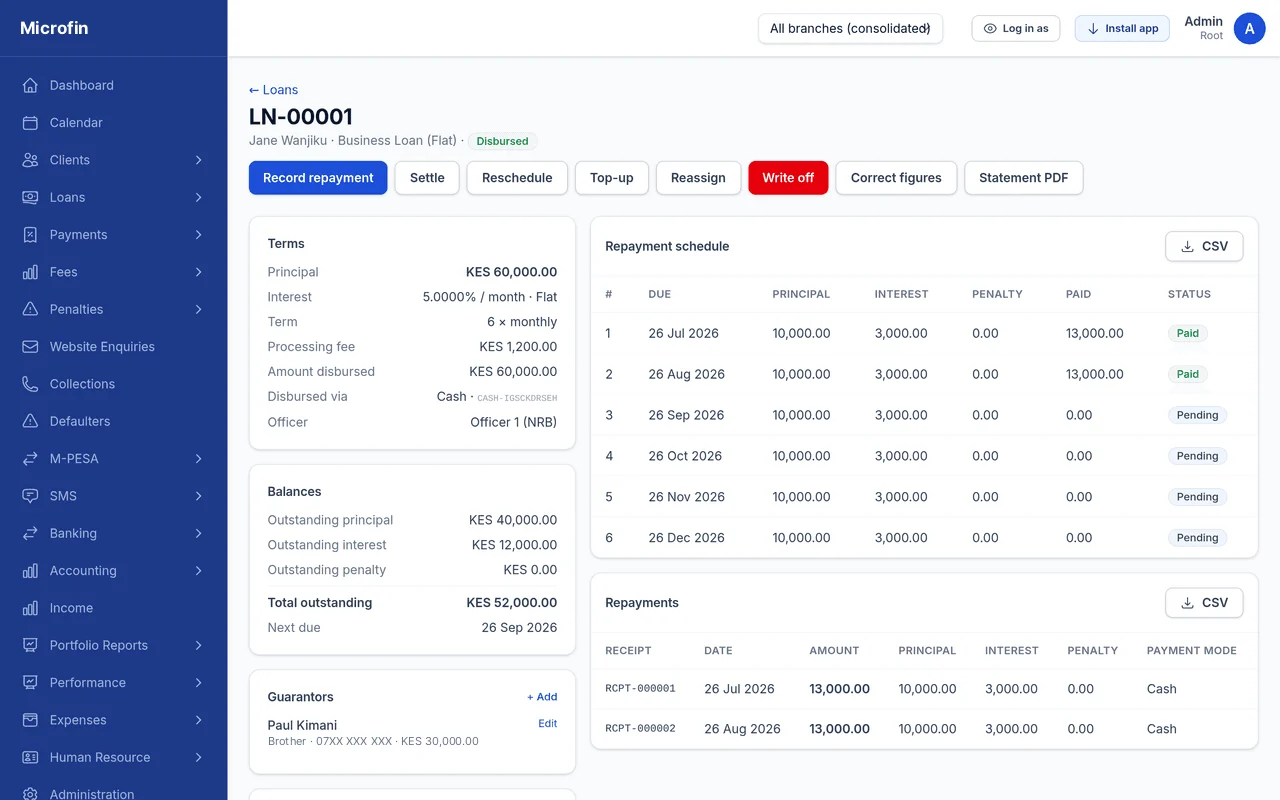Click the Correct figures button
Image resolution: width=1280 pixels, height=800 pixels.
tap(896, 178)
